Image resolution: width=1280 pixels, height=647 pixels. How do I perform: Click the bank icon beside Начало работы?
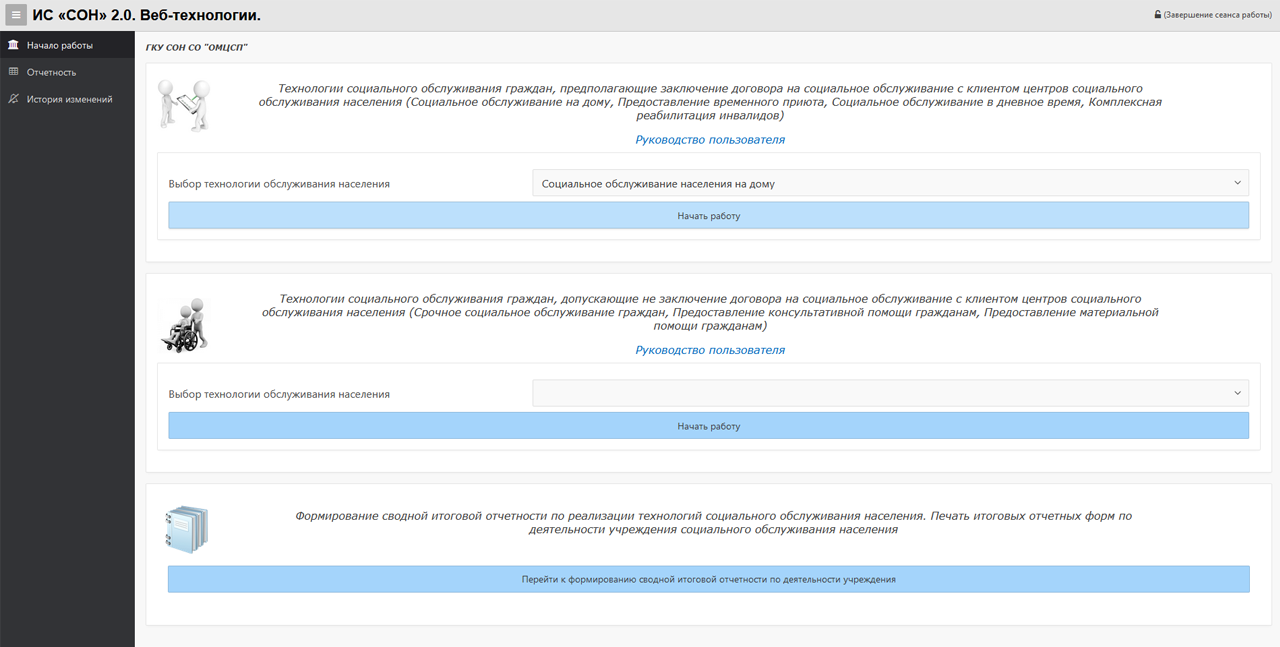13,45
